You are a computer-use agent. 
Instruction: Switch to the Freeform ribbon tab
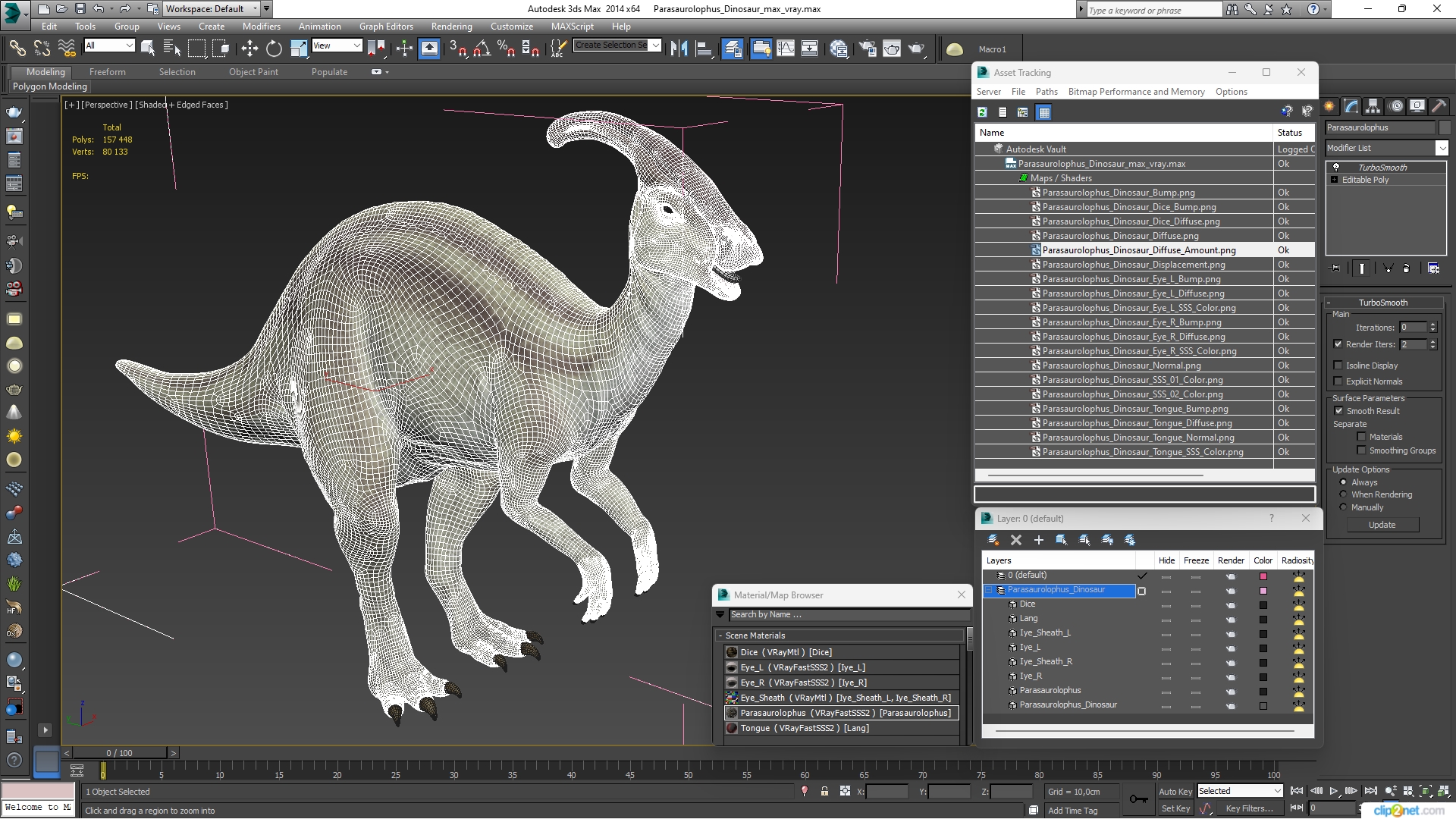coord(107,72)
